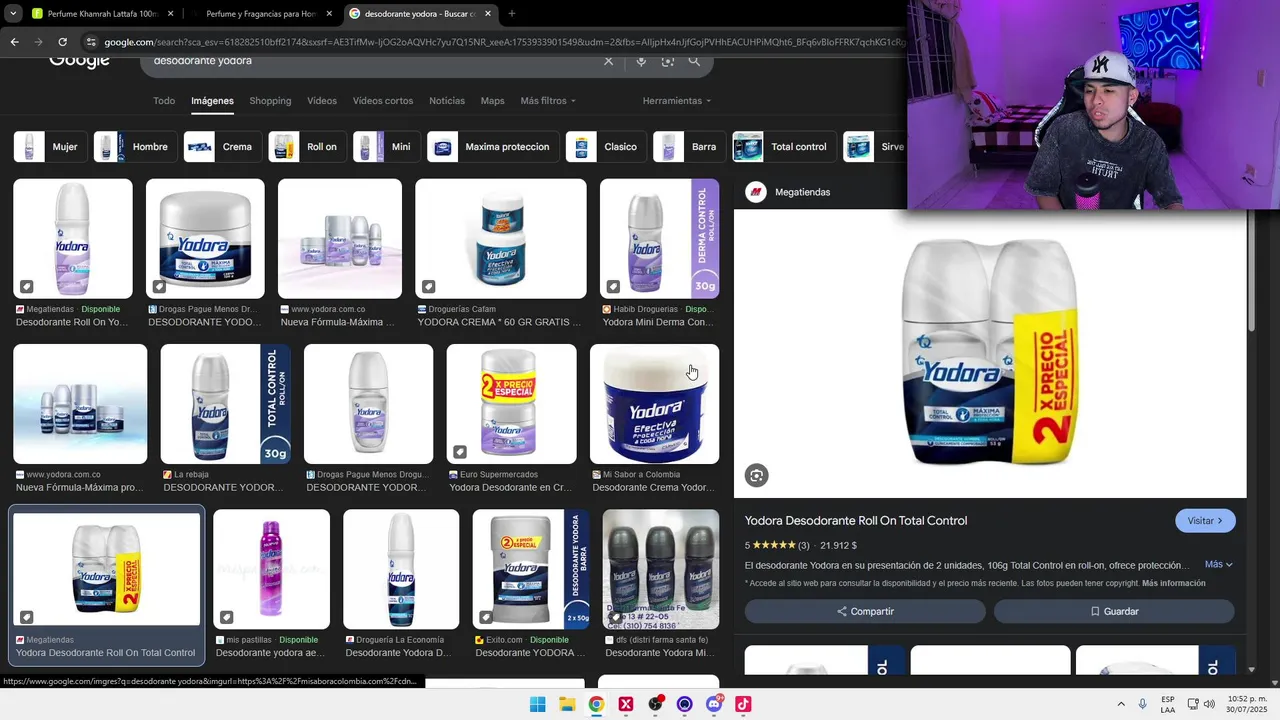Viewport: 1280px width, 720px height.
Task: Reload the page
Action: tap(62, 42)
